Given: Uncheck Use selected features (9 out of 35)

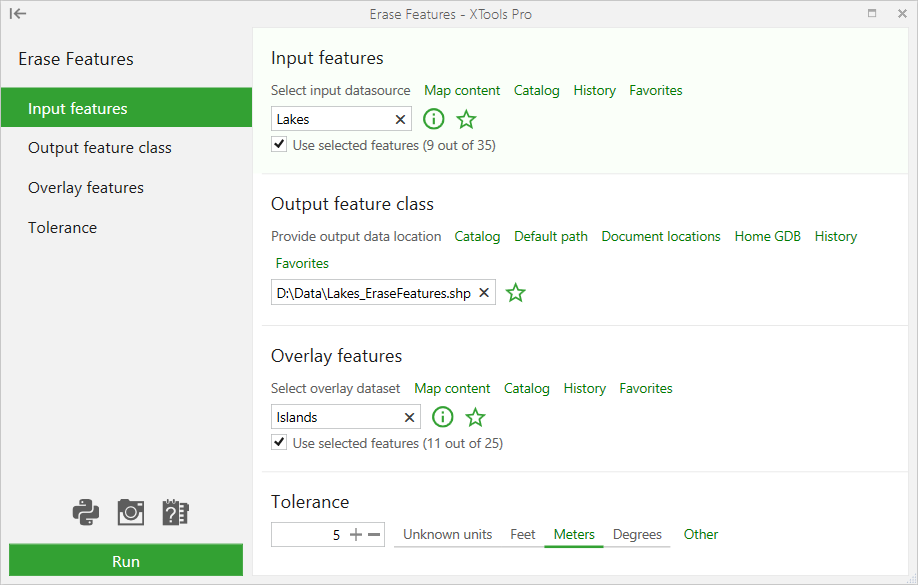Looking at the screenshot, I should (279, 144).
